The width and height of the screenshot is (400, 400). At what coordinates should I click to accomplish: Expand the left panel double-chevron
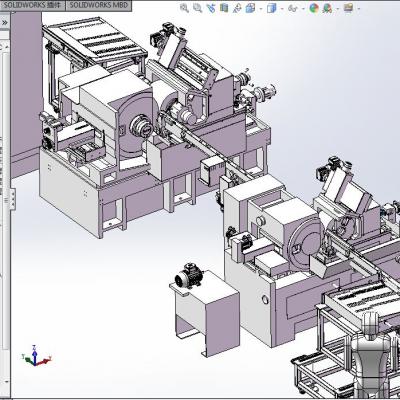click(5, 23)
